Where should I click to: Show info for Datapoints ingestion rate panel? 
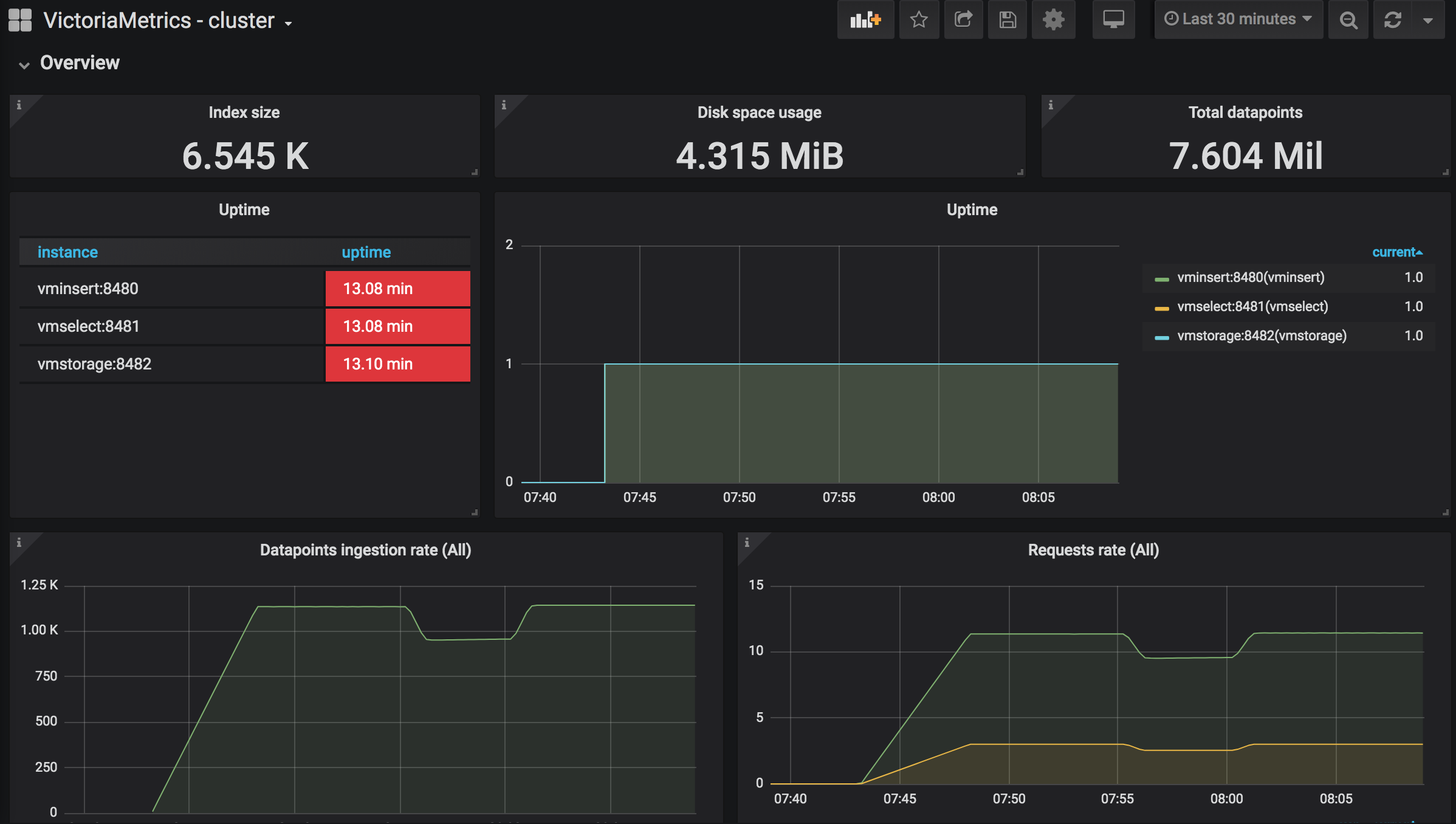tap(19, 542)
